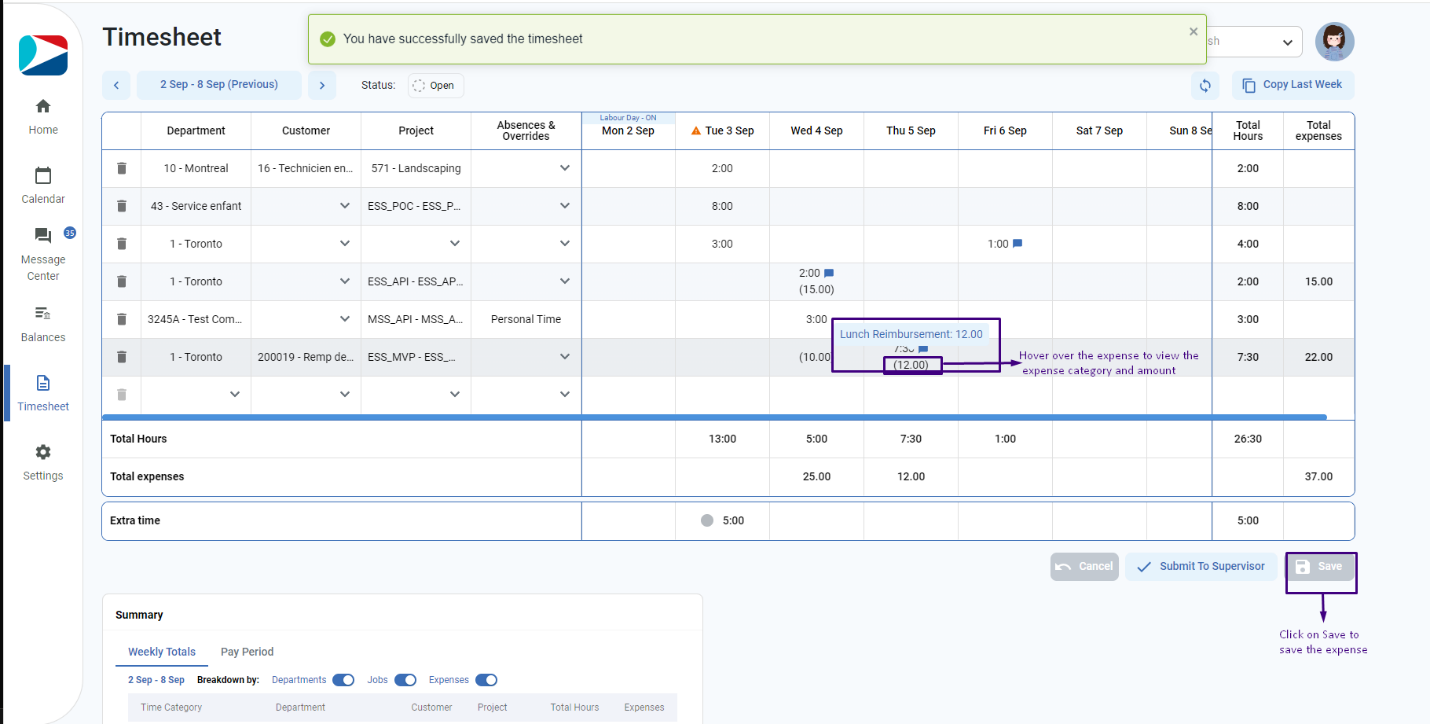Click the note flag on Thu 7:30
Viewport: 1430px width, 724px height.
pos(923,349)
